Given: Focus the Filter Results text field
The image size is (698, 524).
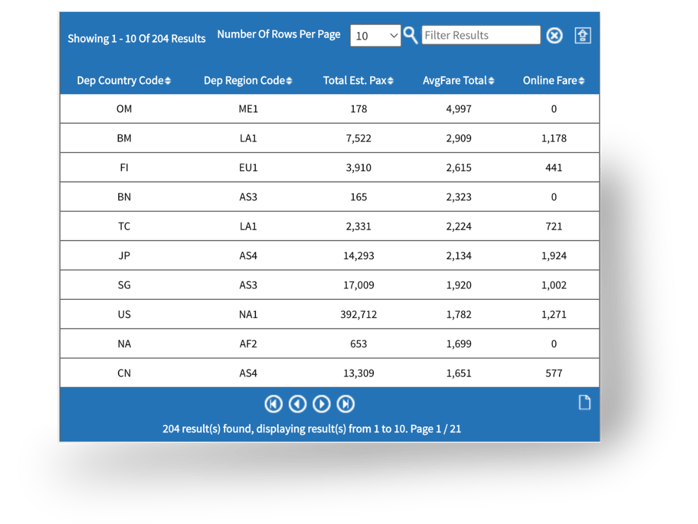Looking at the screenshot, I should (x=481, y=35).
